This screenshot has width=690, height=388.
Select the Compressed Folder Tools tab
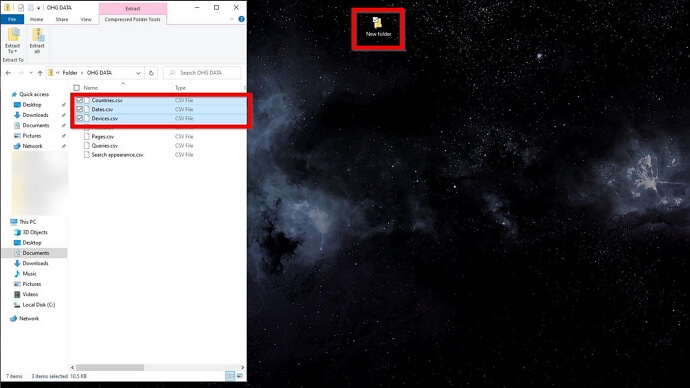pos(132,19)
